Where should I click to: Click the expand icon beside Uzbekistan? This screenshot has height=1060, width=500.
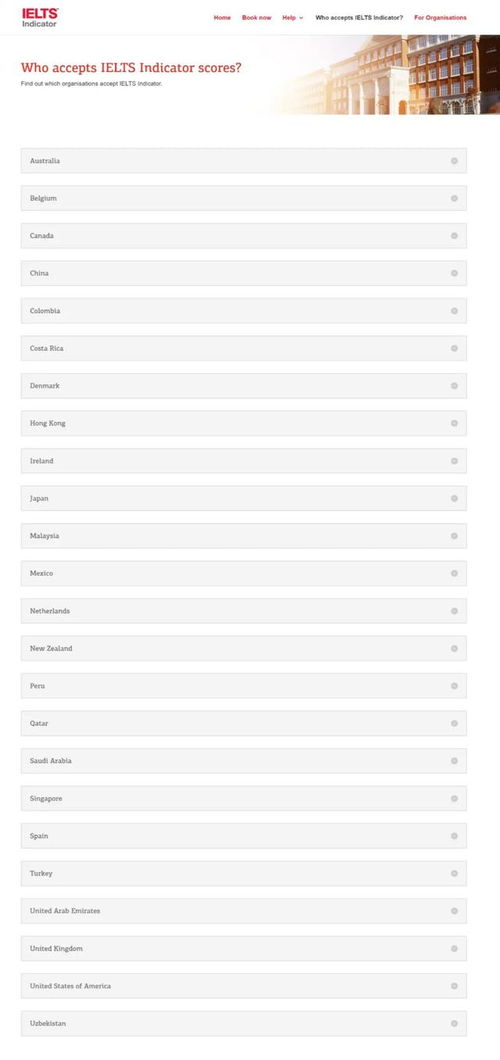pos(454,1023)
